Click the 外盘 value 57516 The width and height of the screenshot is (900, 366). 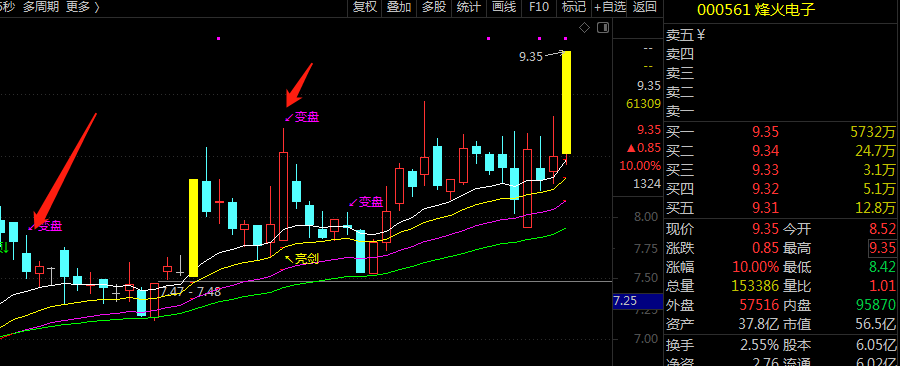coord(759,305)
